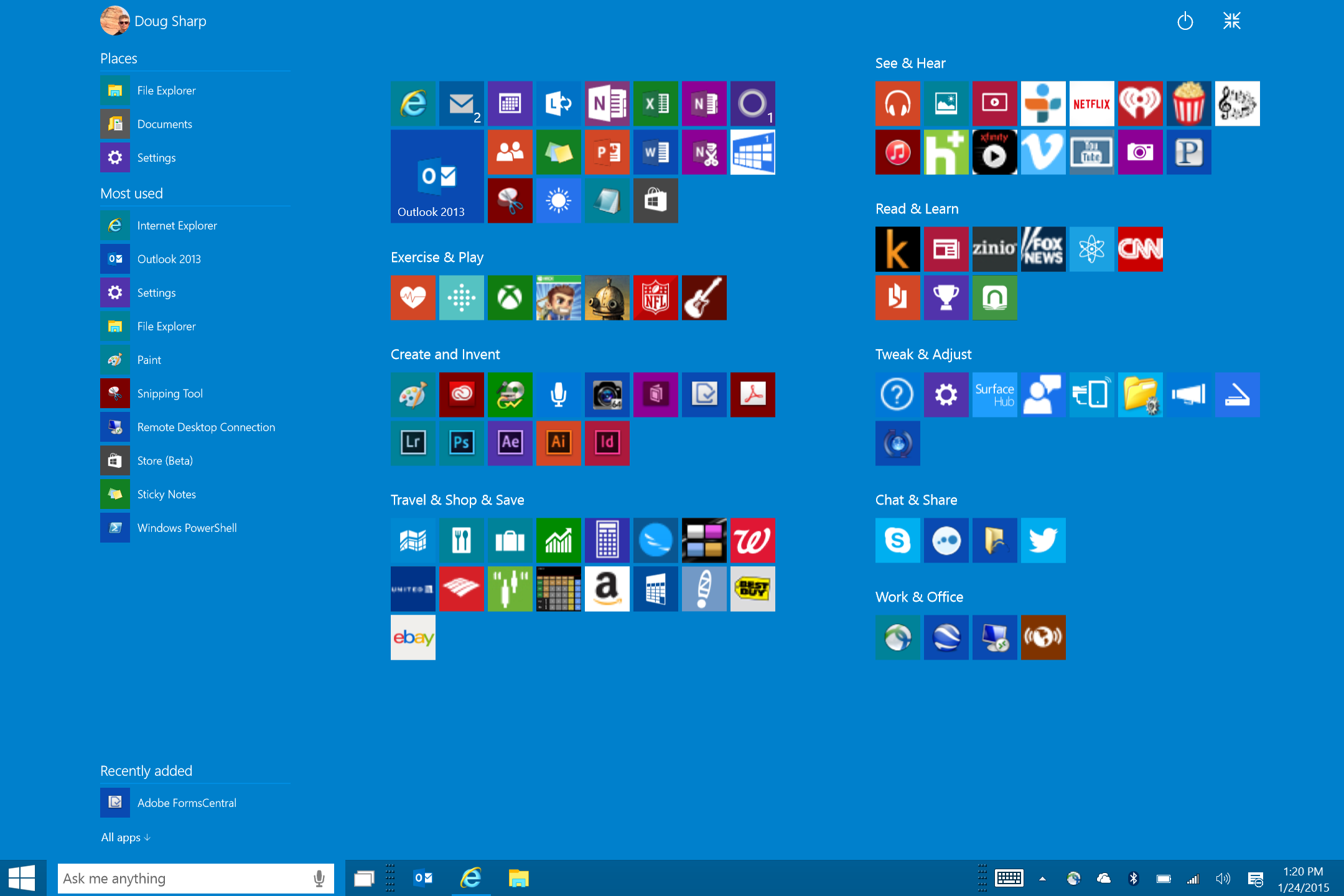
Task: Open Task View on the taskbar
Action: 364,879
